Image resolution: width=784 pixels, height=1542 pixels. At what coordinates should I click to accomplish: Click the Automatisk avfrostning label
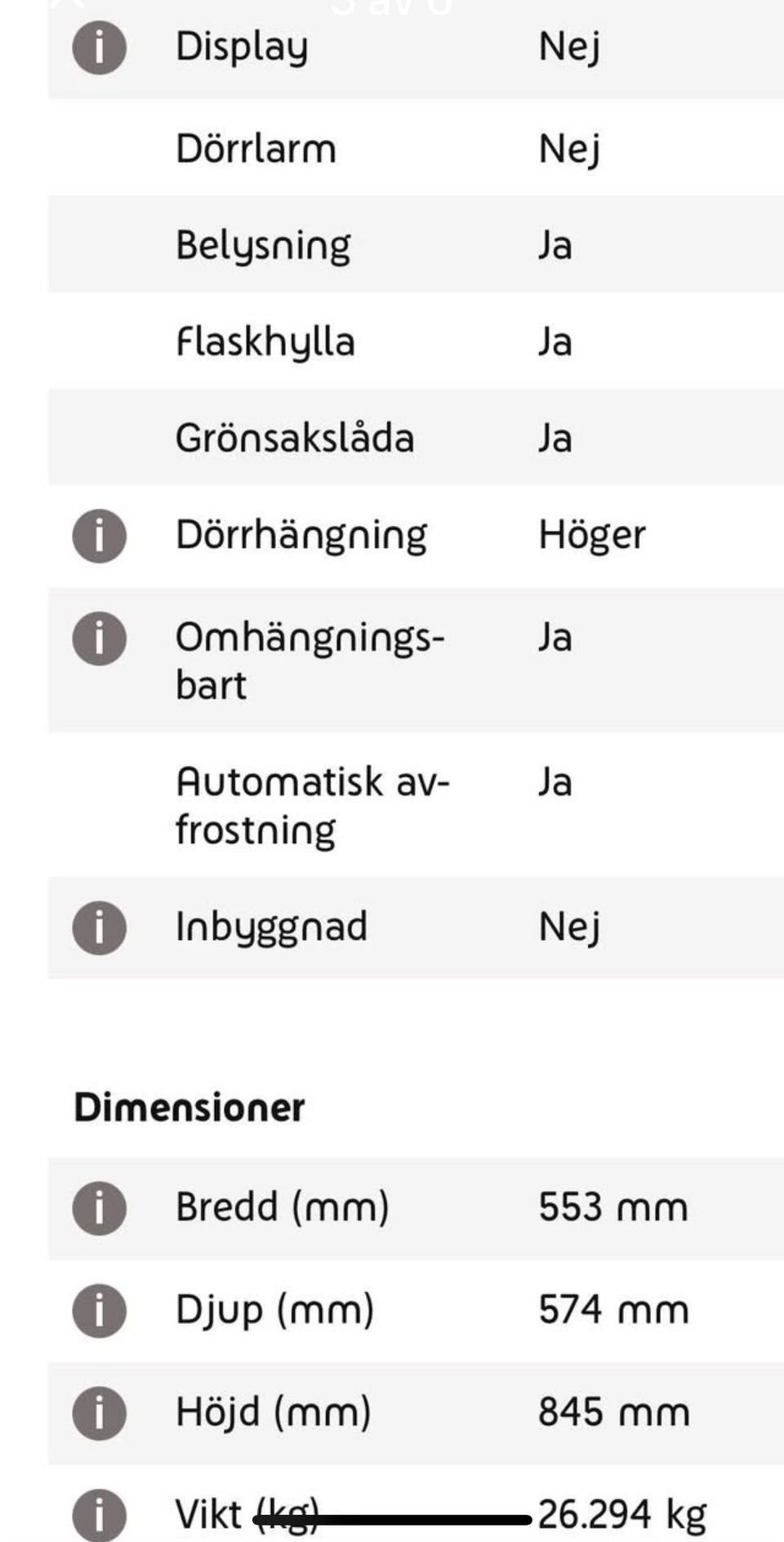pos(312,805)
